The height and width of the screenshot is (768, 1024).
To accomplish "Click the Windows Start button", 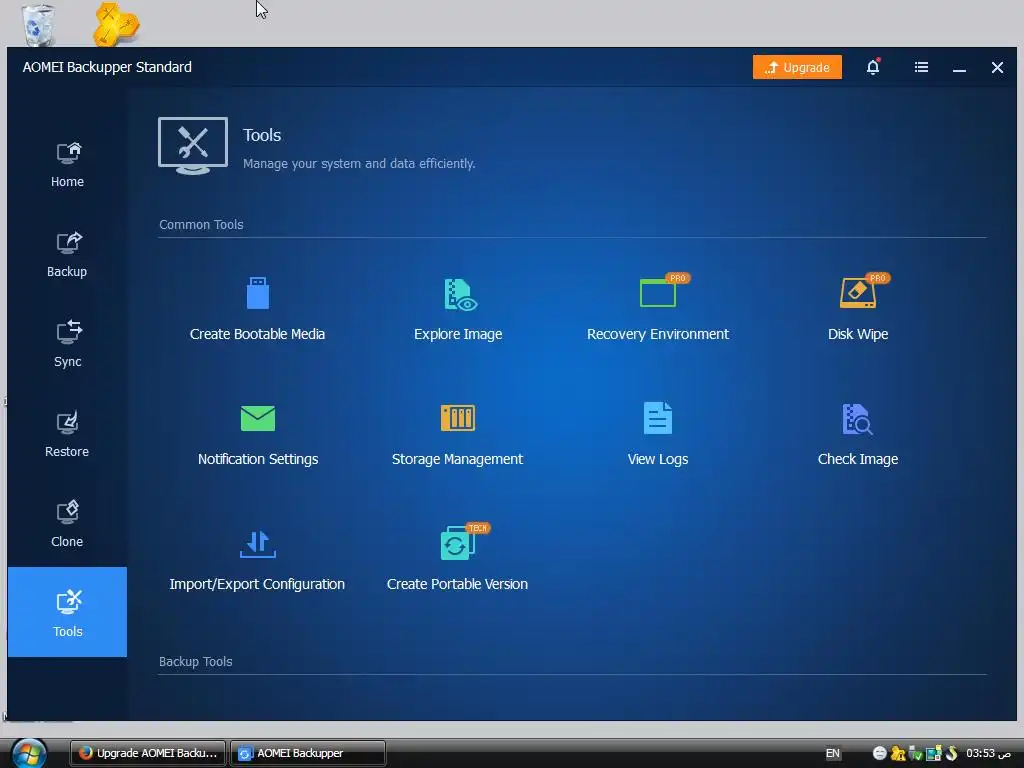I will point(29,753).
